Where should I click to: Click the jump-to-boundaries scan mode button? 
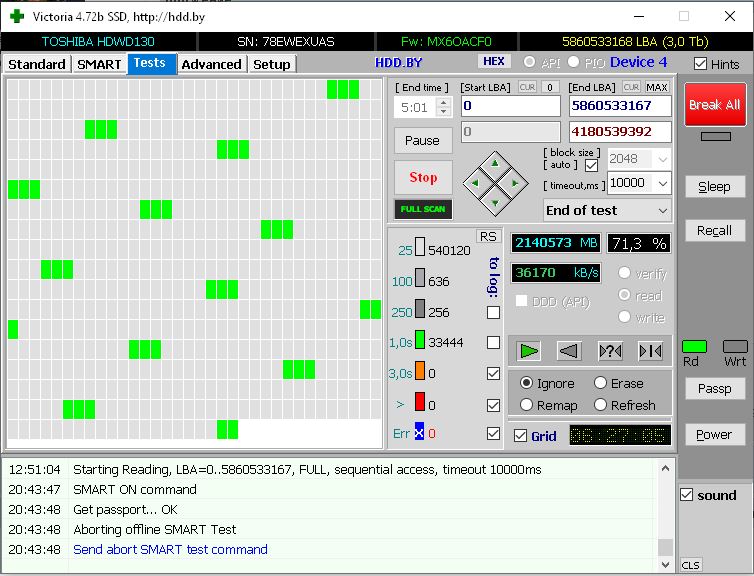(650, 351)
